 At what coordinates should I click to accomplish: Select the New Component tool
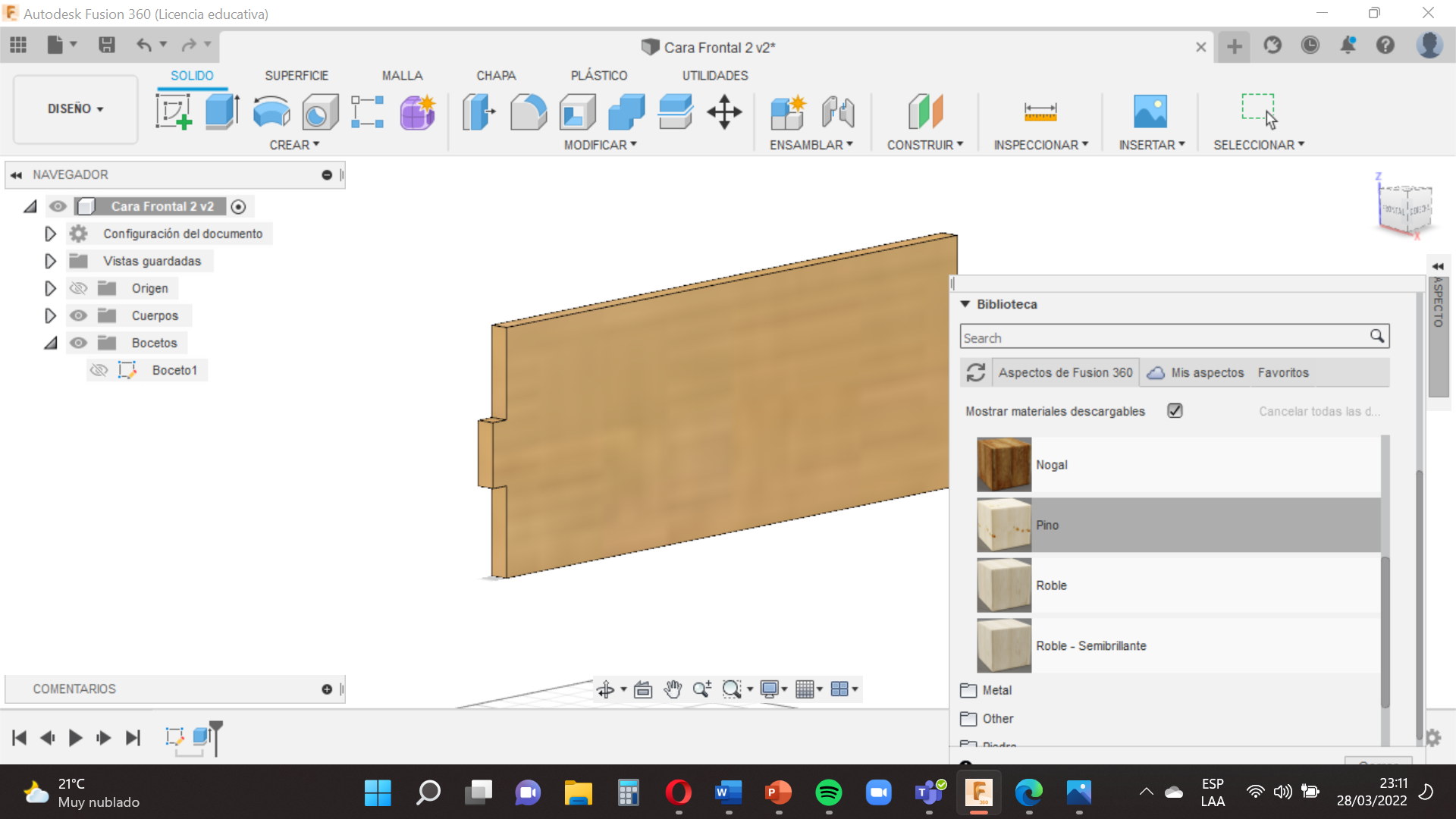coord(788,111)
